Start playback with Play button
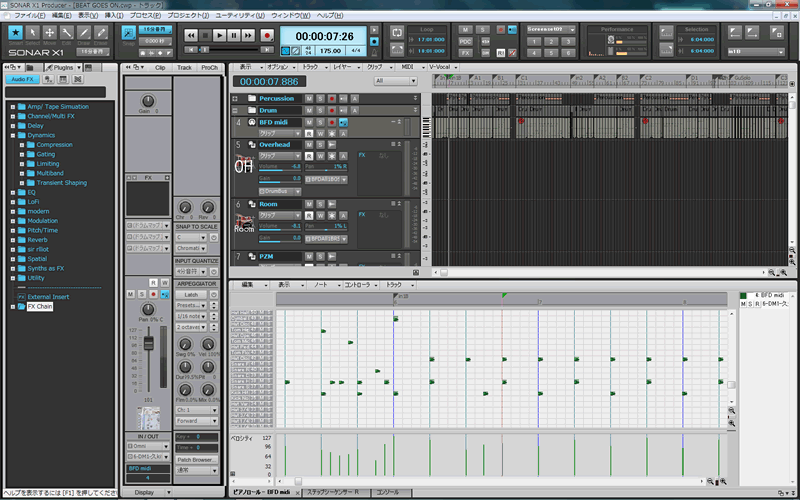Viewport: 800px width, 500px height. [x=219, y=35]
